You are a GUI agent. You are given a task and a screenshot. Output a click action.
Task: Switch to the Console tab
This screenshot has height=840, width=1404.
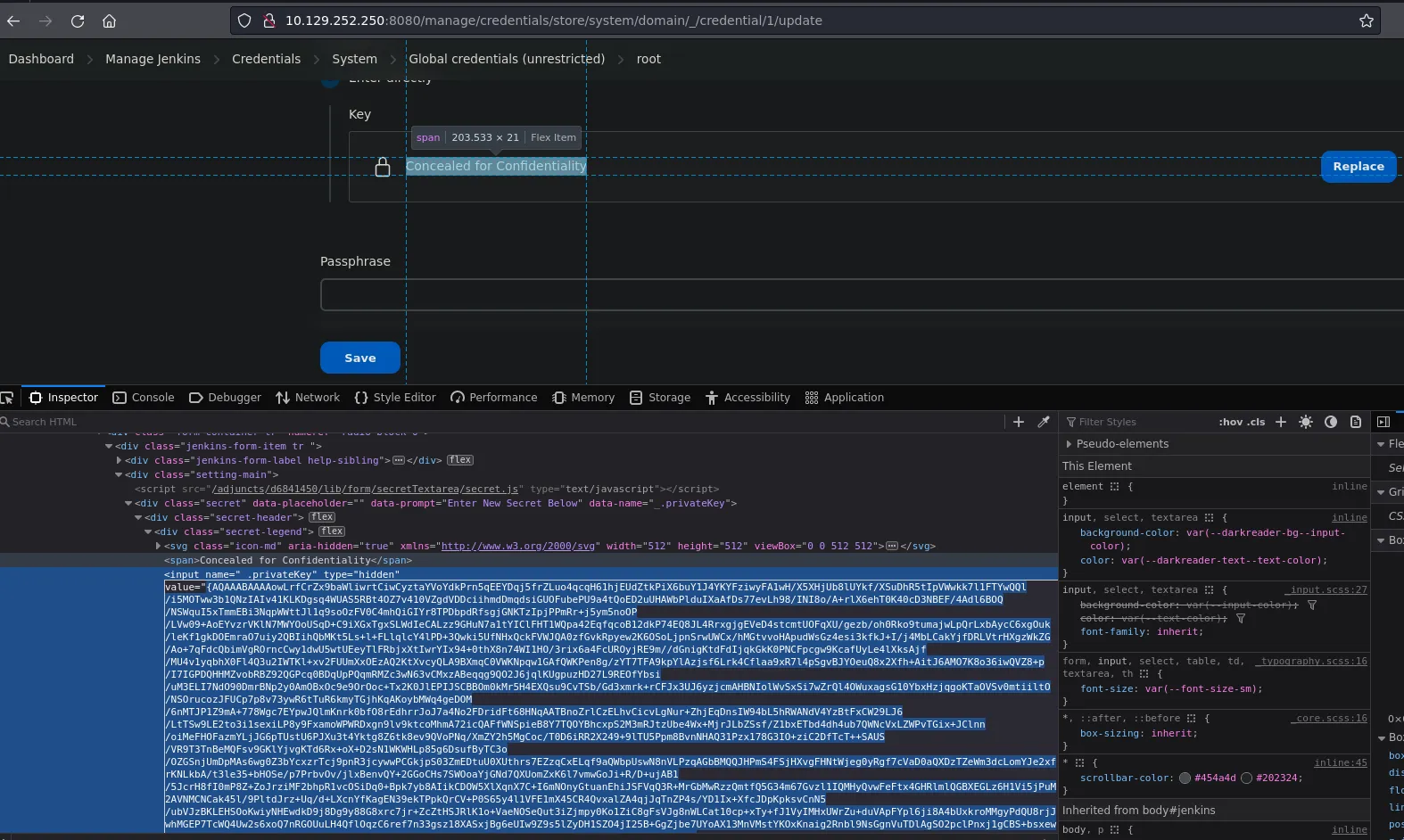pos(143,398)
